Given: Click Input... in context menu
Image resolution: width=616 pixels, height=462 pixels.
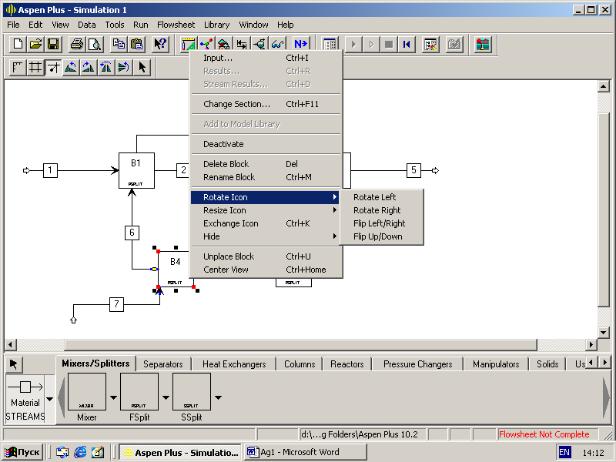Looking at the screenshot, I should [x=265, y=58].
